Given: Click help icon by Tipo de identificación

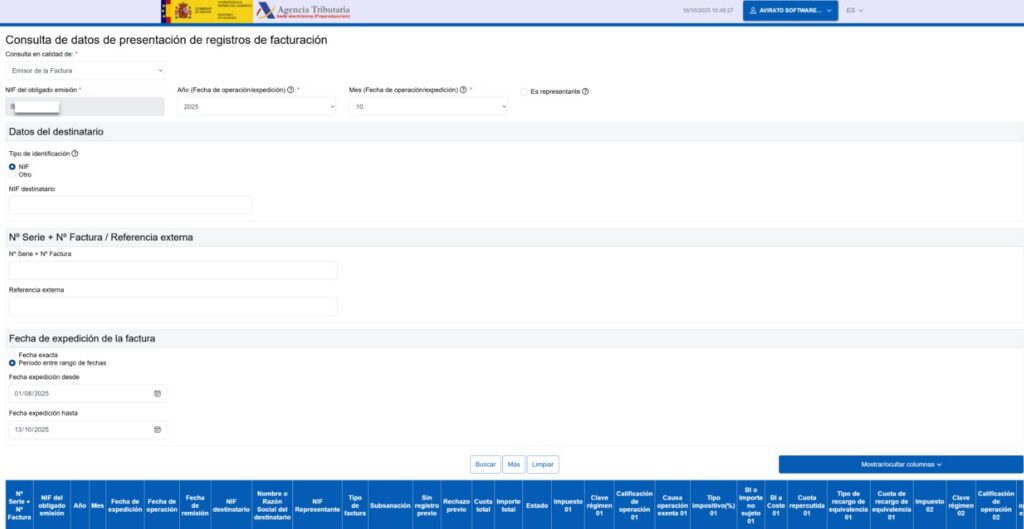Looking at the screenshot, I should (x=75, y=154).
